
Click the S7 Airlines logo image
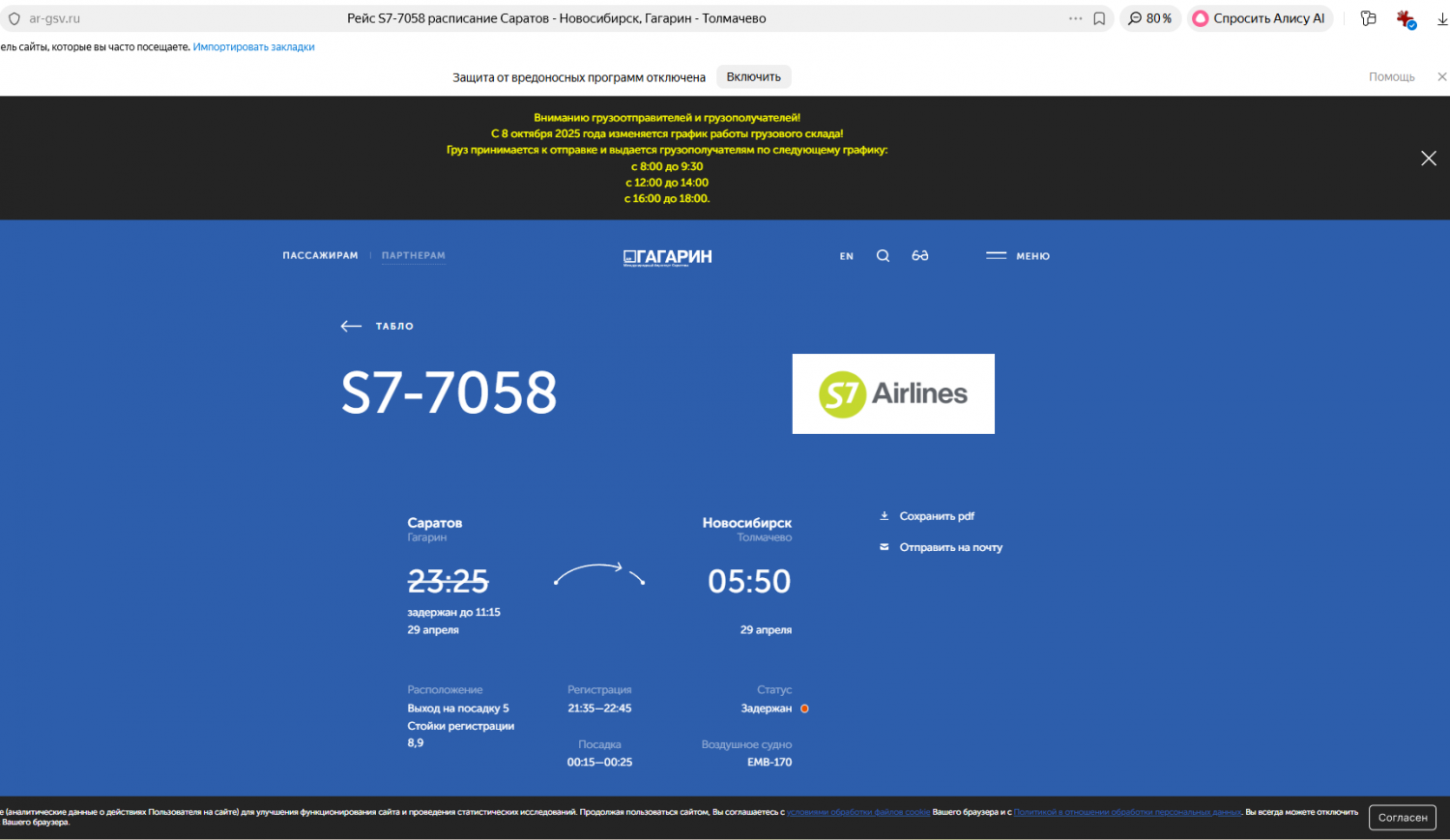[x=893, y=393]
